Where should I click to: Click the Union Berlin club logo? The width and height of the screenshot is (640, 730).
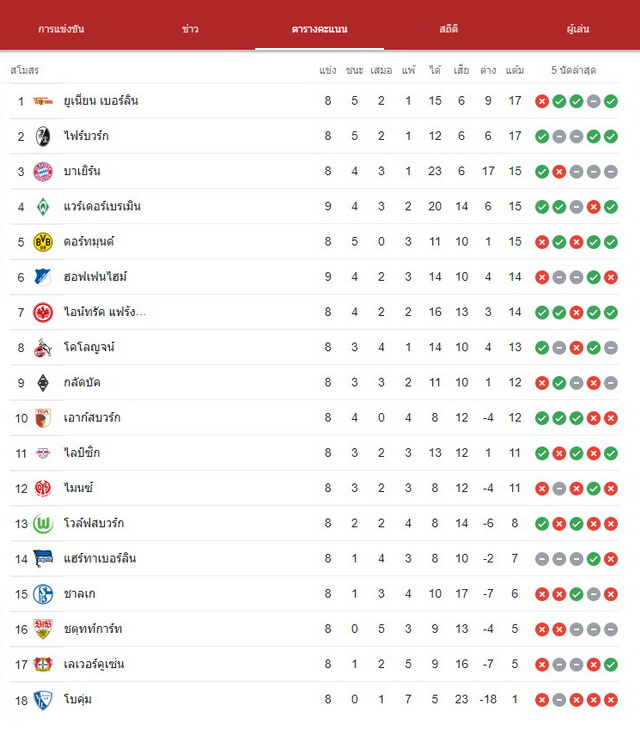click(43, 101)
